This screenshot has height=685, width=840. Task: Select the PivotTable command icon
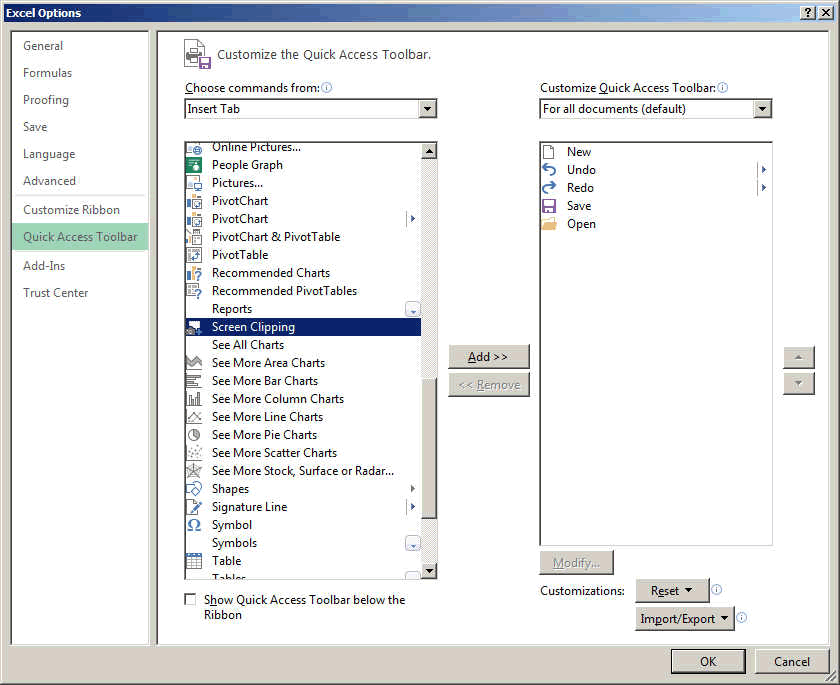tap(194, 255)
